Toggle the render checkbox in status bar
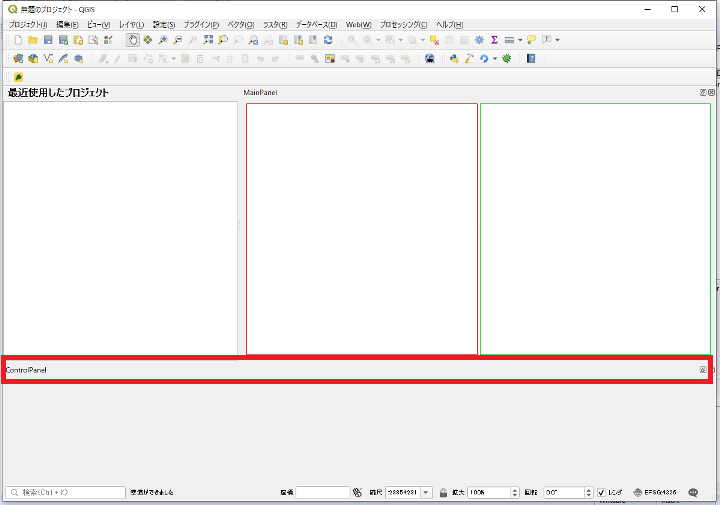Screen dimensions: 720x505 pyautogui.click(x=601, y=493)
